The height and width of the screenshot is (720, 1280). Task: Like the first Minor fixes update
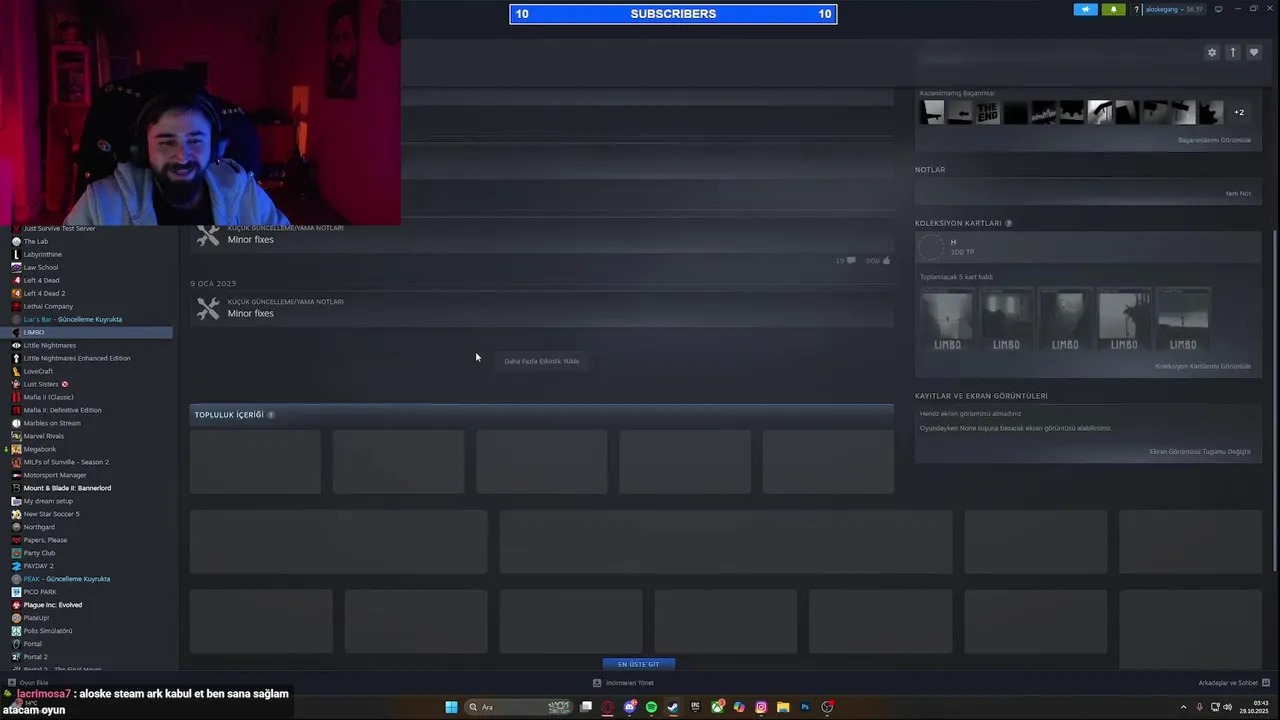886,261
